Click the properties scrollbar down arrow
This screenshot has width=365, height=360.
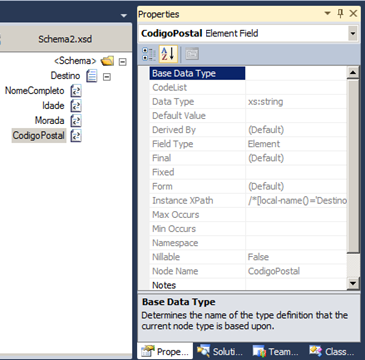pos(353,283)
